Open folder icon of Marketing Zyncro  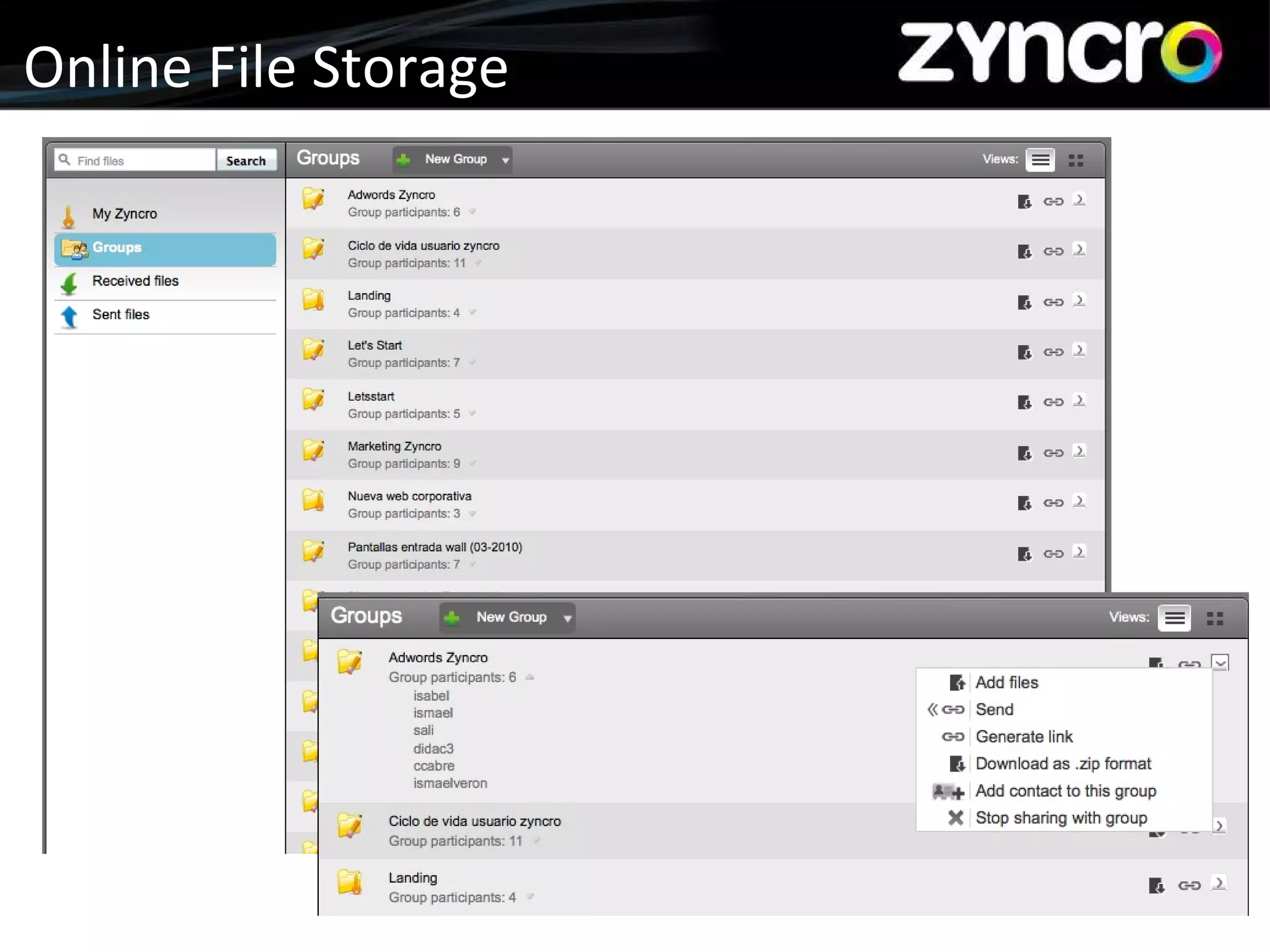pyautogui.click(x=313, y=451)
